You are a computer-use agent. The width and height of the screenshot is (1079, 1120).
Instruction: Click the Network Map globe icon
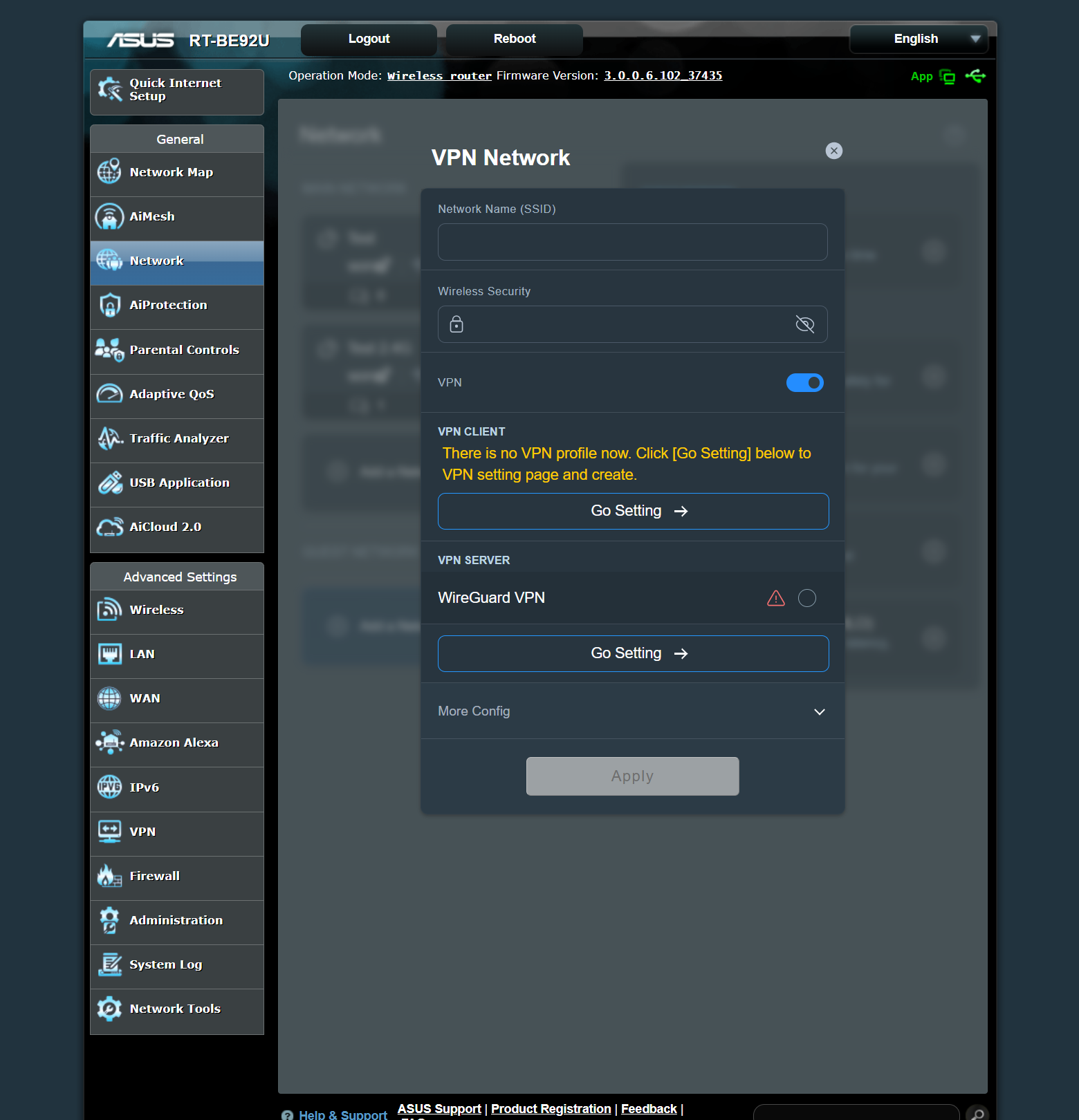(x=109, y=171)
